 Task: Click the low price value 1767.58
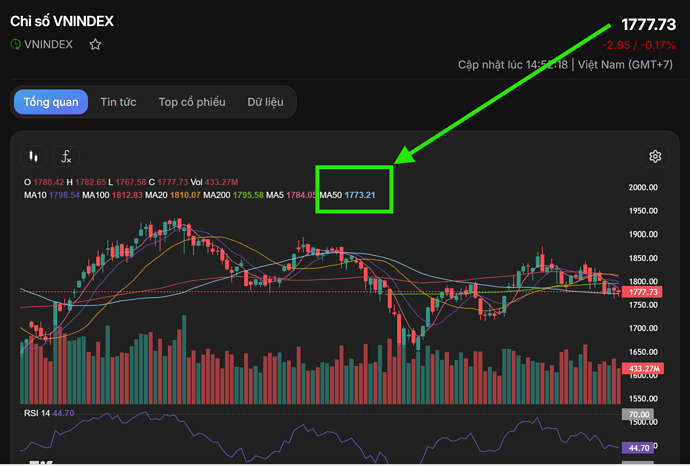(131, 182)
